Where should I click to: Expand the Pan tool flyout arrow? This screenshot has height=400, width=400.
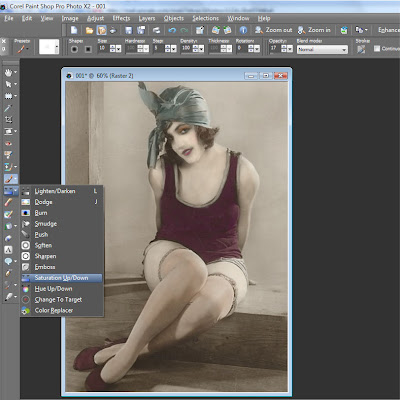tap(15, 72)
